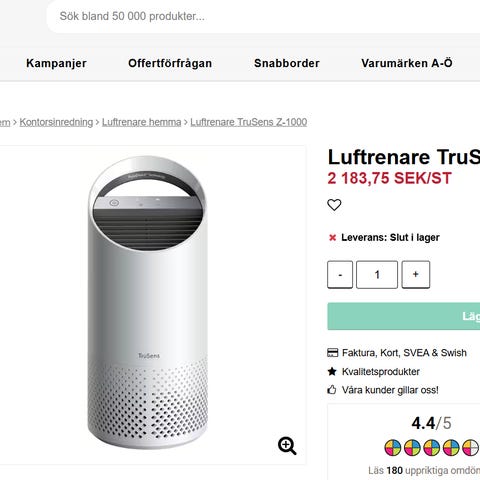Viewport: 480px width, 480px height.
Task: Decrease quantity with the minus button
Action: tap(340, 275)
